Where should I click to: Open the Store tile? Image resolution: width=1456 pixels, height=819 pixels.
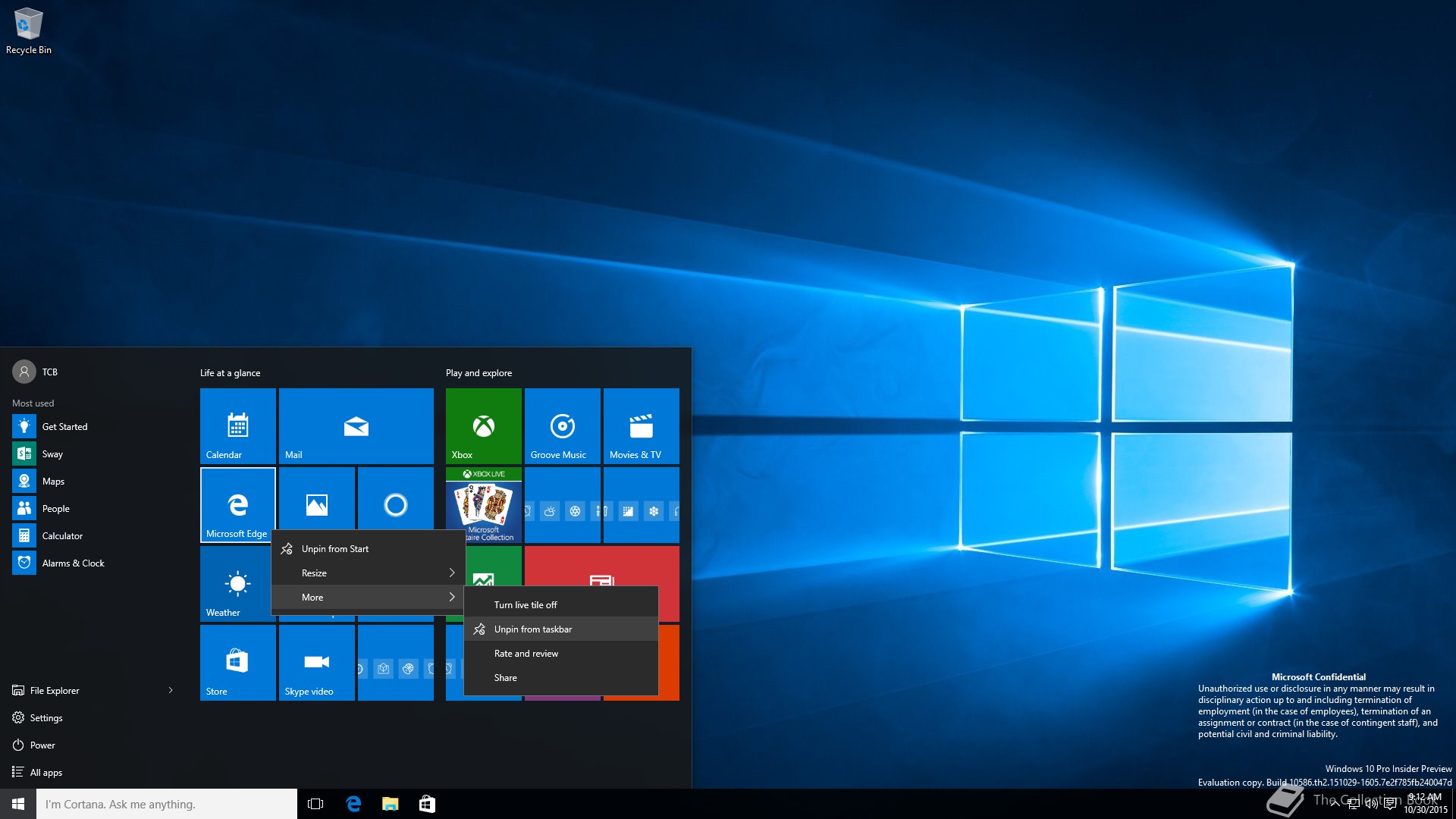(x=237, y=662)
